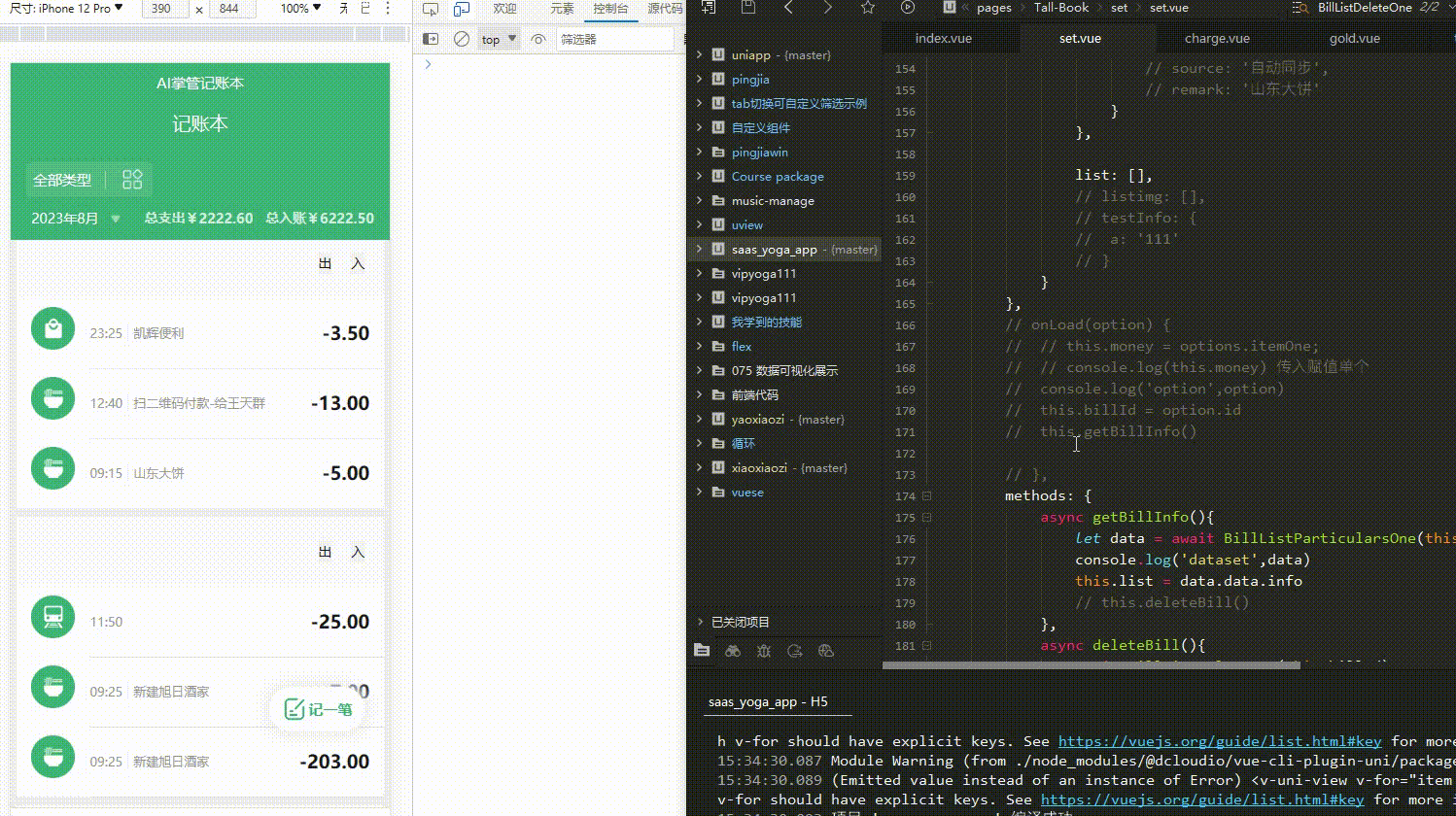Collapse code fold at line 175
This screenshot has height=816, width=1456.
pos(926,517)
